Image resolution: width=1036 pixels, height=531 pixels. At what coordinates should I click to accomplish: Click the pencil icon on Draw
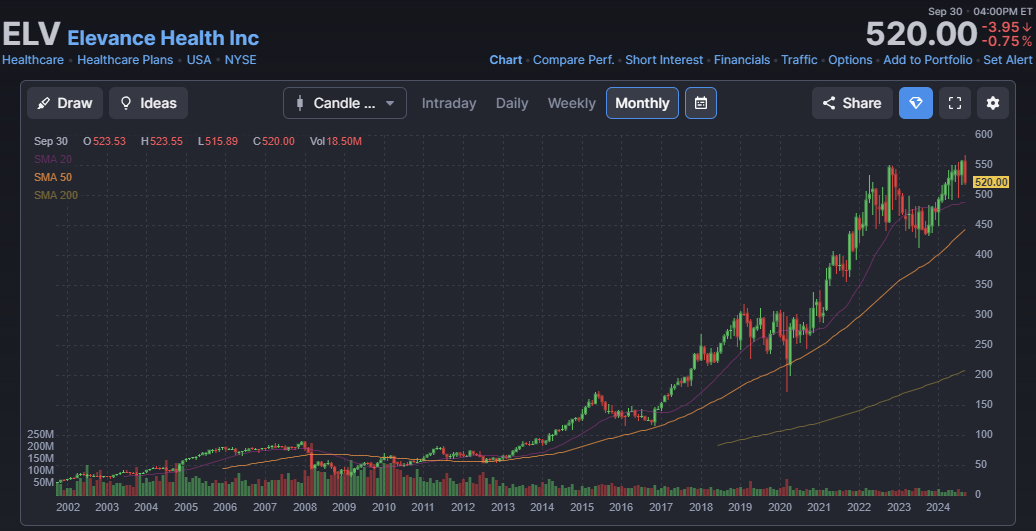[44, 103]
